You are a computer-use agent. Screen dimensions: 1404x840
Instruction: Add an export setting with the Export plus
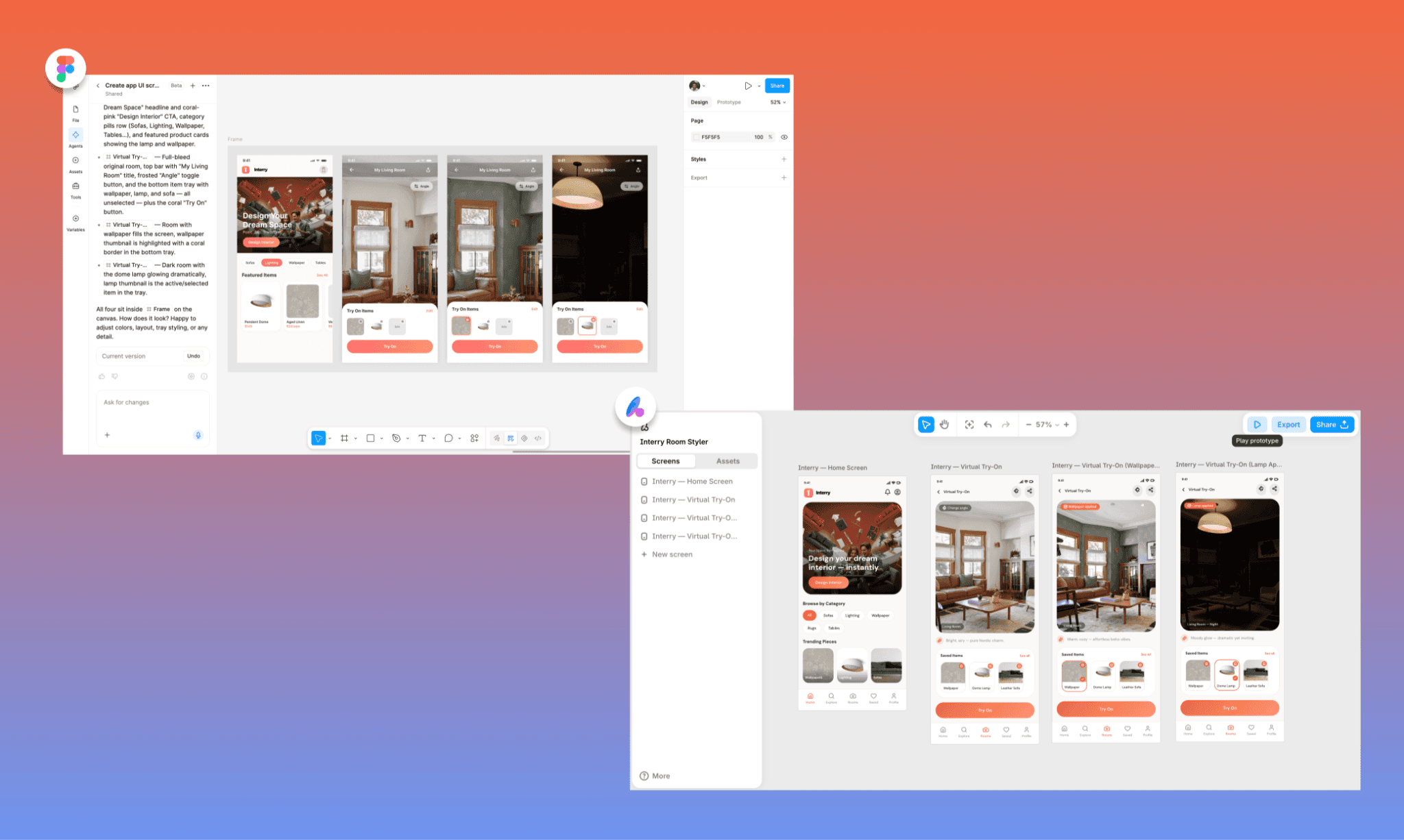[x=784, y=177]
